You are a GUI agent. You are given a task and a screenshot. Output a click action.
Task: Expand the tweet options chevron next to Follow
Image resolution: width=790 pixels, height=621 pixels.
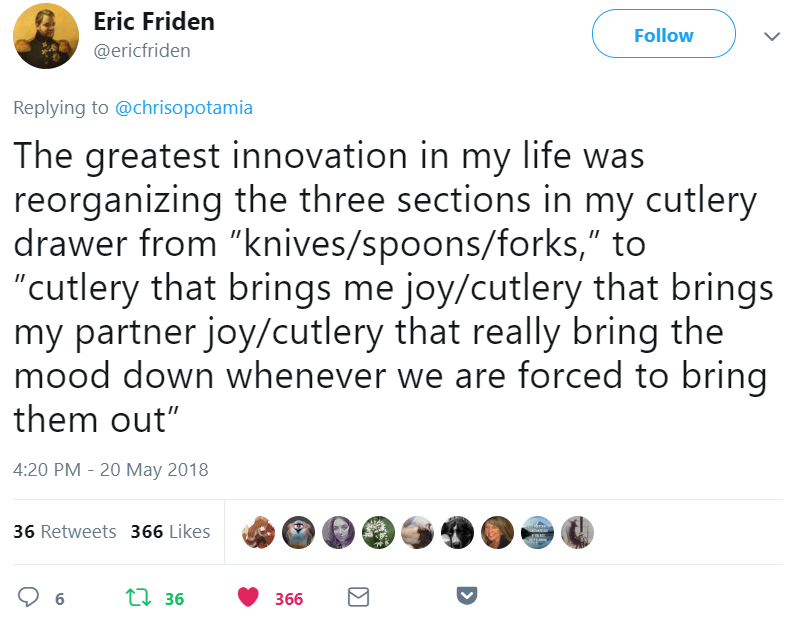pyautogui.click(x=772, y=36)
